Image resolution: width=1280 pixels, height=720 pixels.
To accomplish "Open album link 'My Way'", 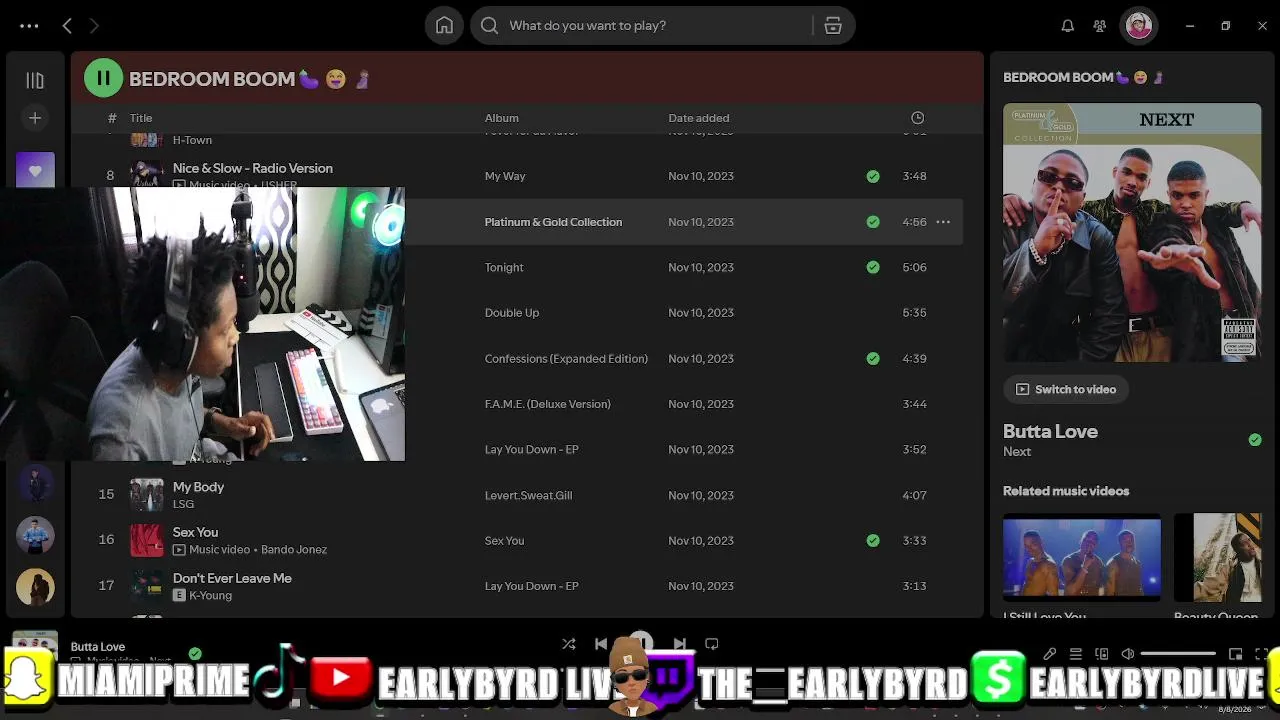I will 505,176.
